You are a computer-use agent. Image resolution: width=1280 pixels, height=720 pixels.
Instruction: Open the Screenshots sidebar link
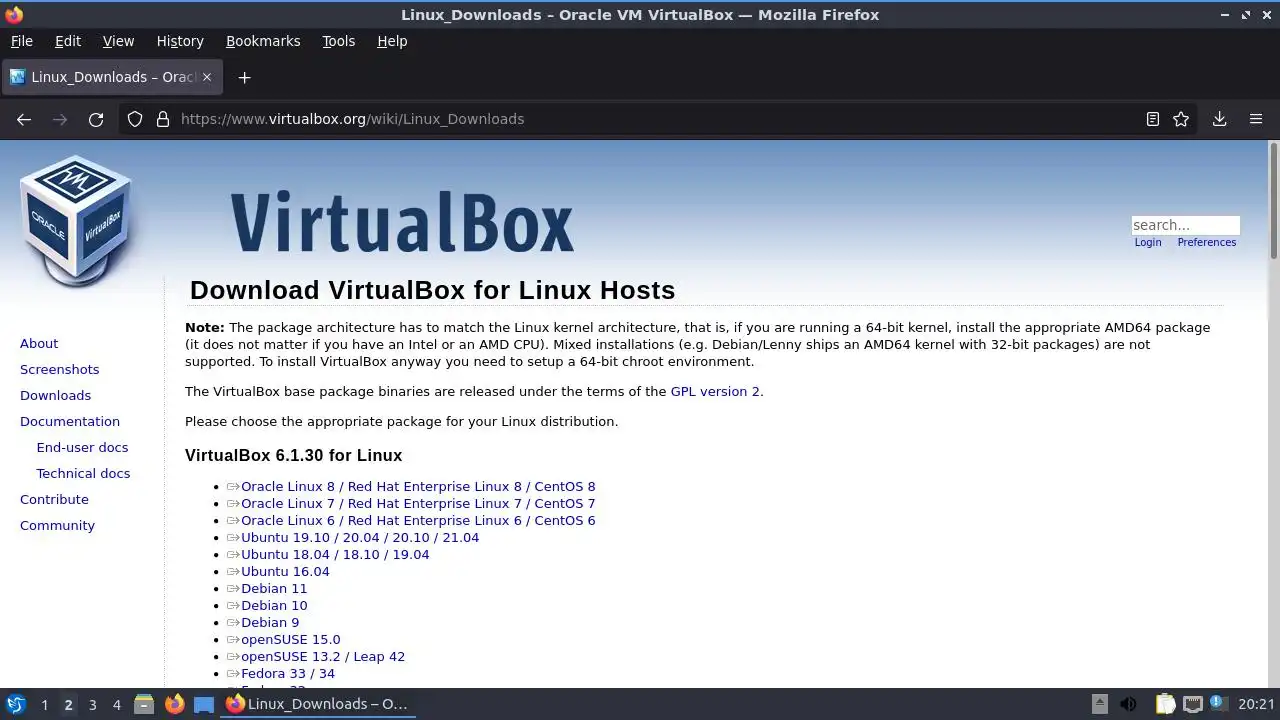coord(59,369)
